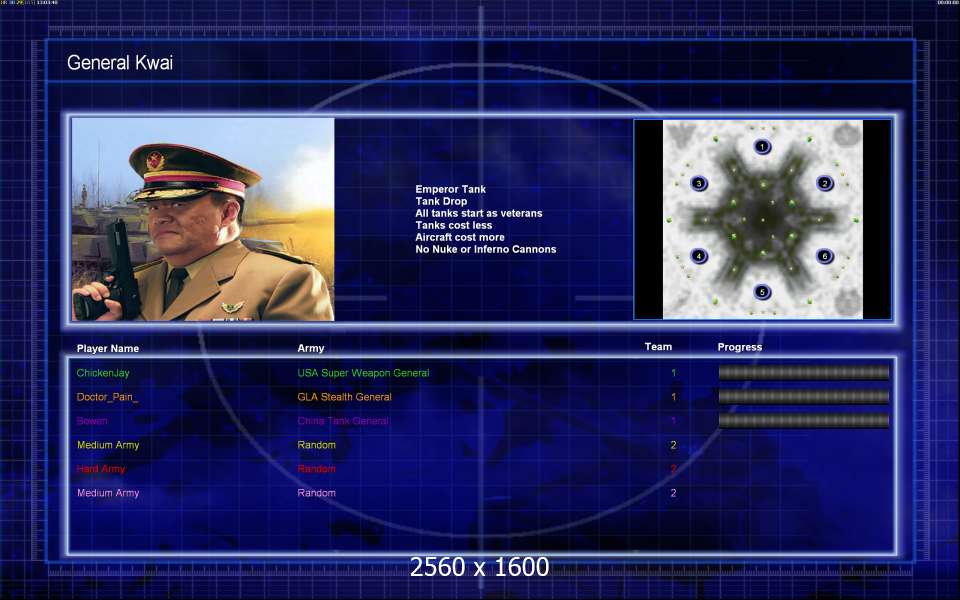Click 'All tanks start as veterans' text

479,213
